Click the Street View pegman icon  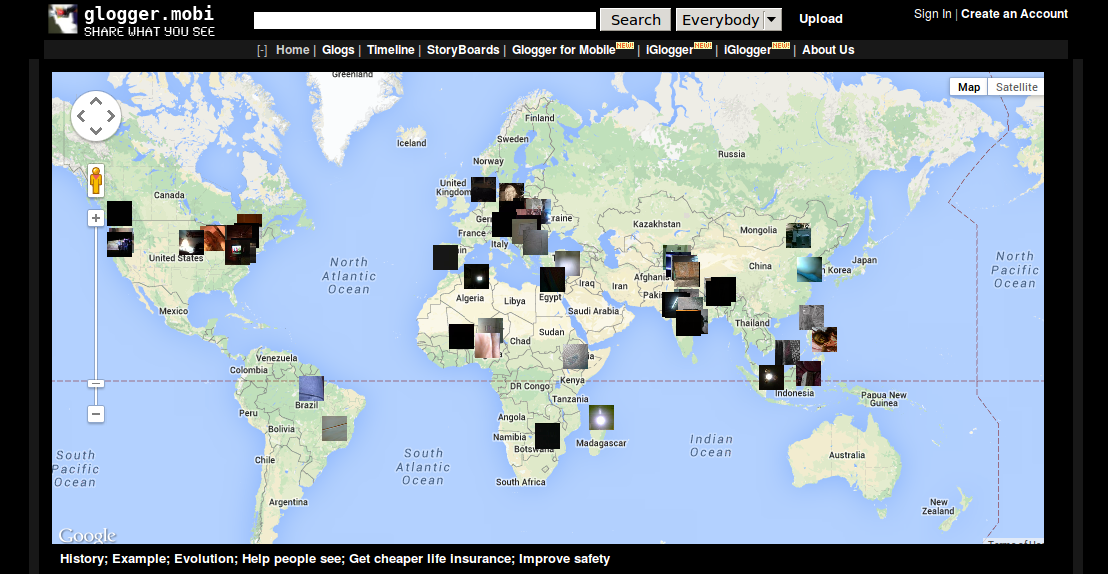96,180
